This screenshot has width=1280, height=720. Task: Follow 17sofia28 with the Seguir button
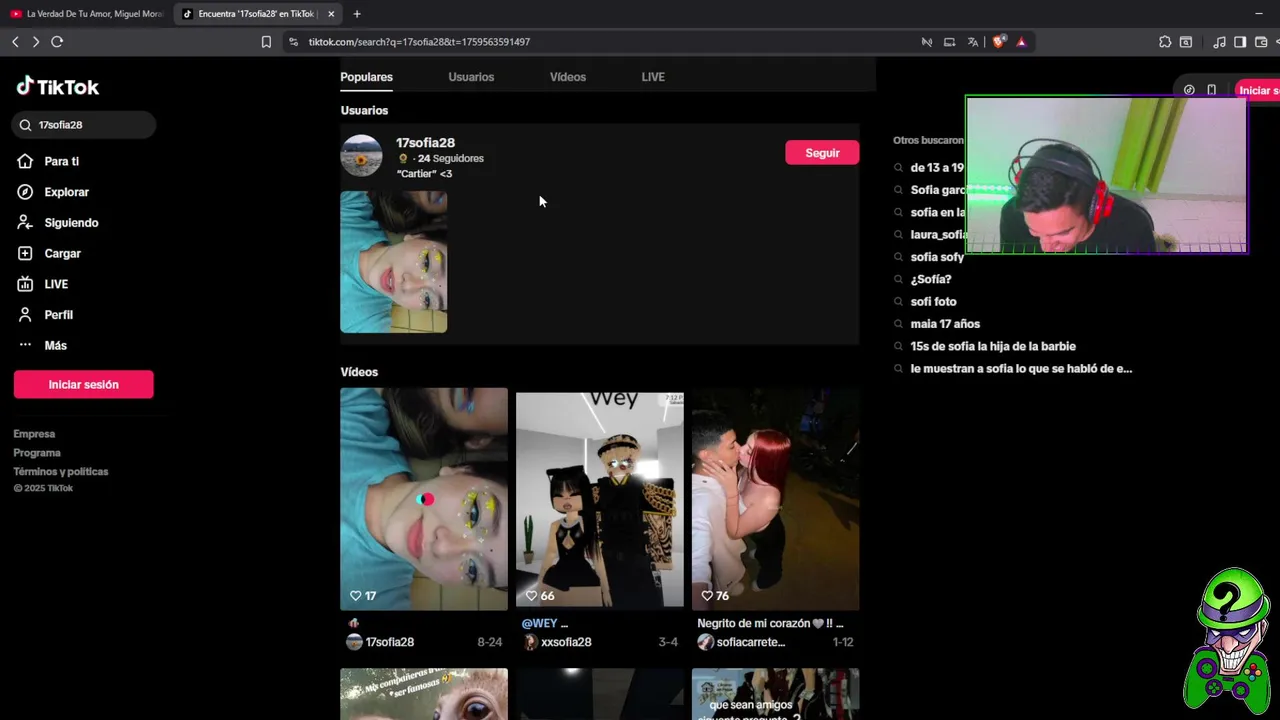[822, 153]
